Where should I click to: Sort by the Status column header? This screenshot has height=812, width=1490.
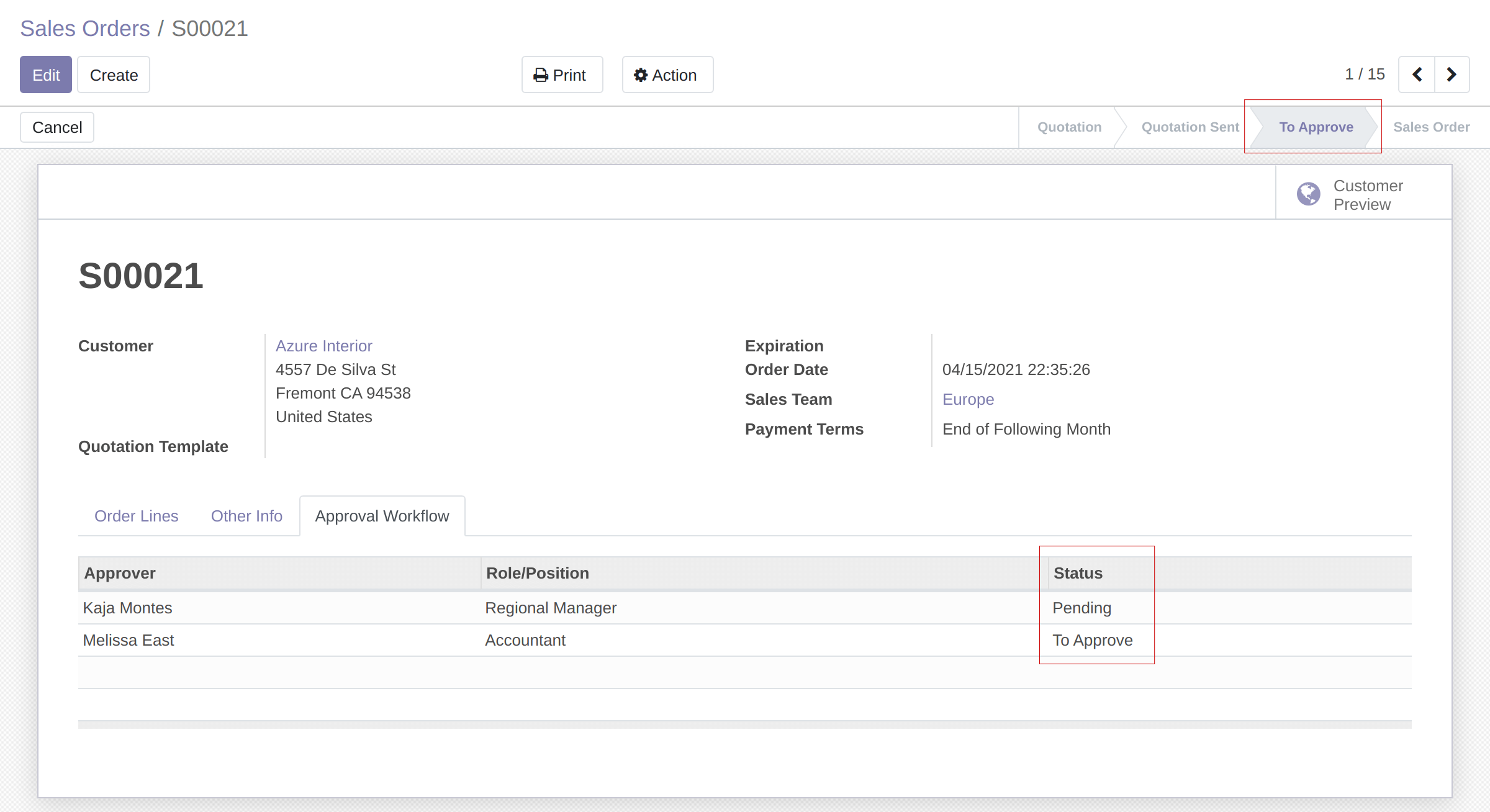pos(1078,573)
